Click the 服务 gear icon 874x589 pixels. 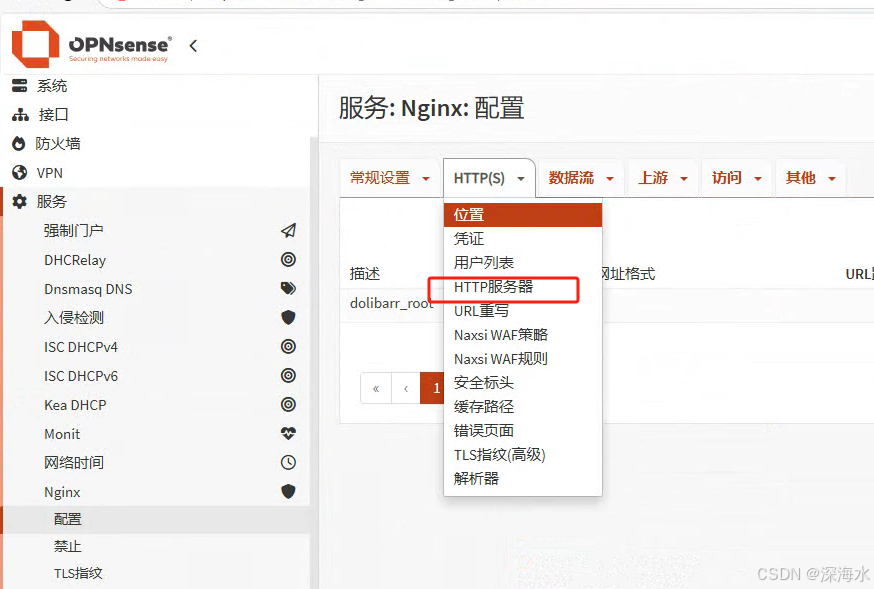pos(20,202)
